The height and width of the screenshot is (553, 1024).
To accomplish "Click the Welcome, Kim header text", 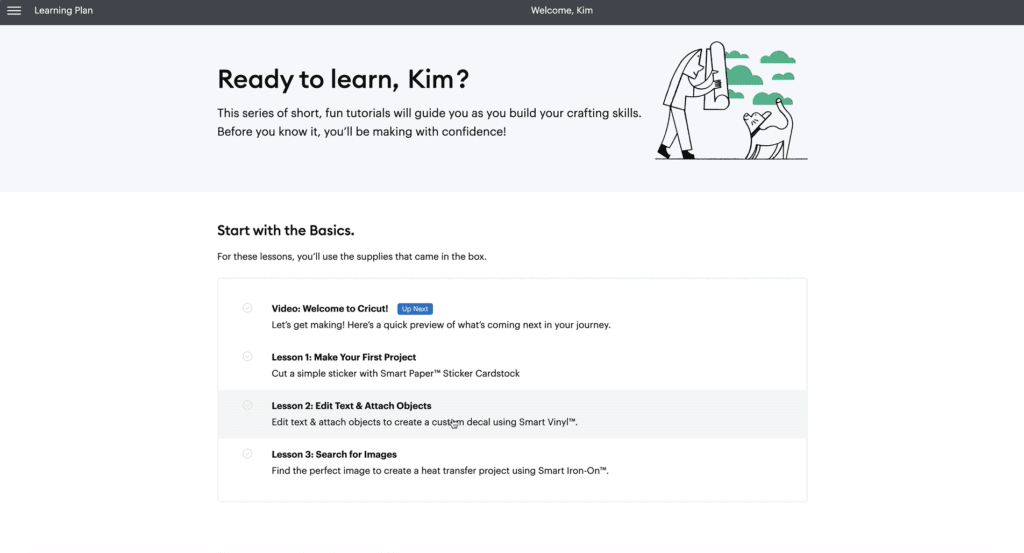I will (562, 10).
